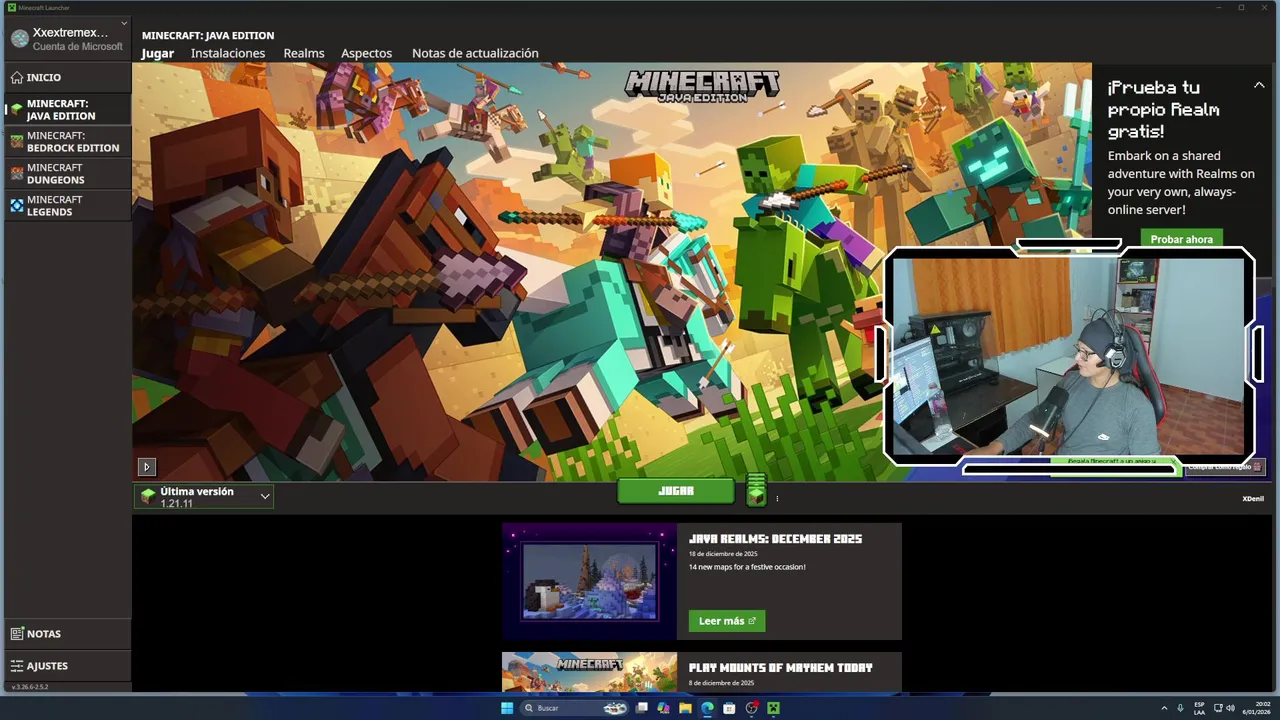Screen dimensions: 1280x720
Task: Open Task View on the taskbar
Action: click(x=641, y=708)
